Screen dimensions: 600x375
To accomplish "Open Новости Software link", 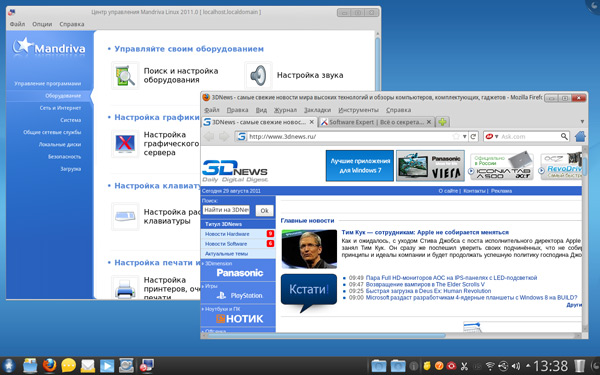I will click(226, 244).
